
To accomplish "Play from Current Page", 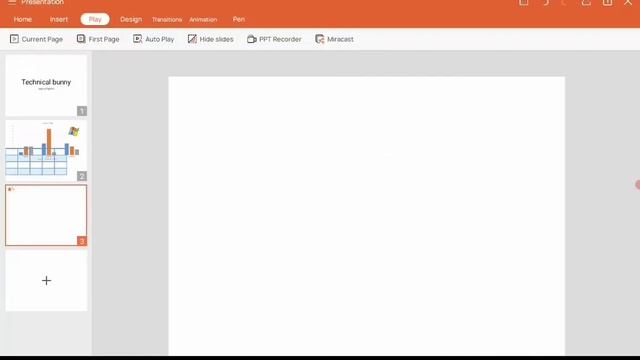I will [x=36, y=39].
